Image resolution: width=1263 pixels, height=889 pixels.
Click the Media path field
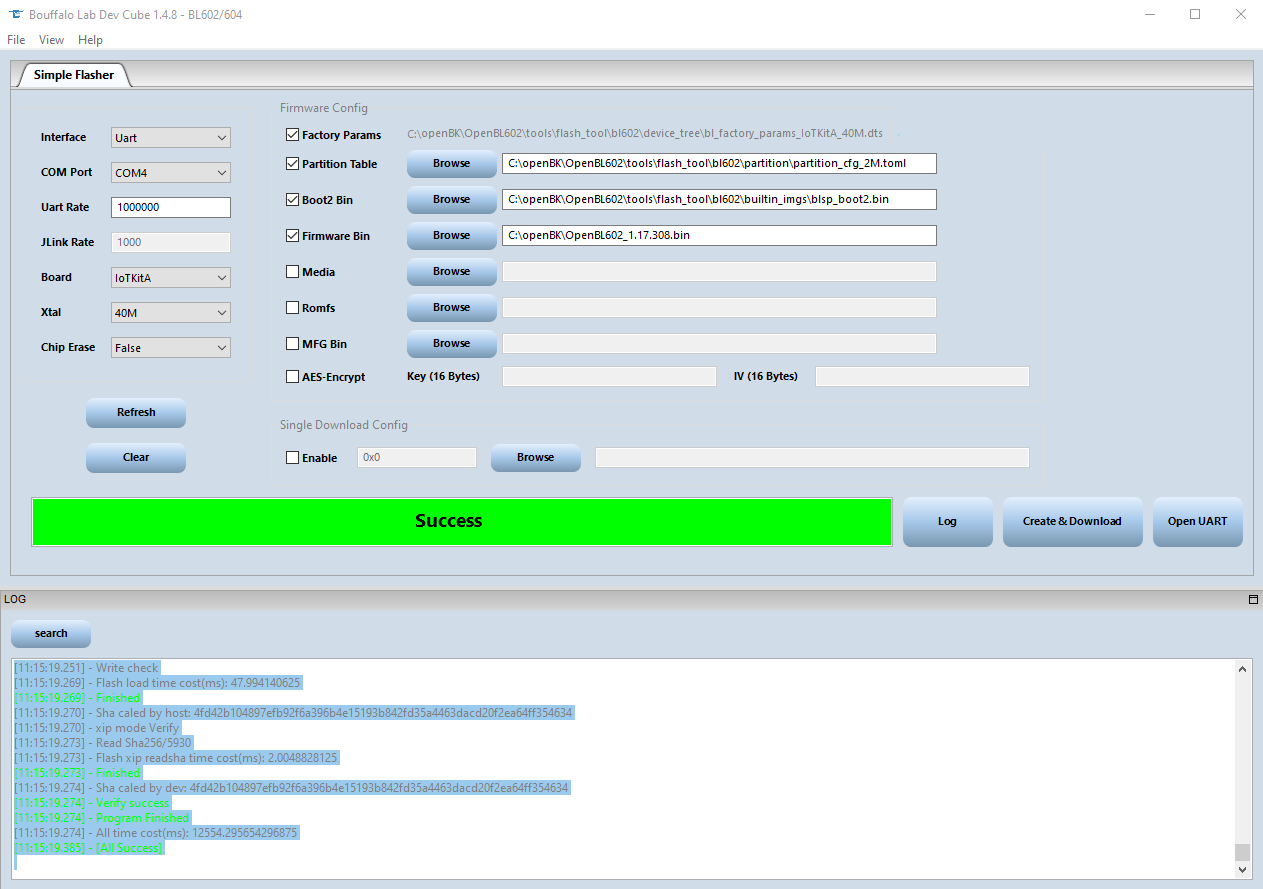pos(719,271)
